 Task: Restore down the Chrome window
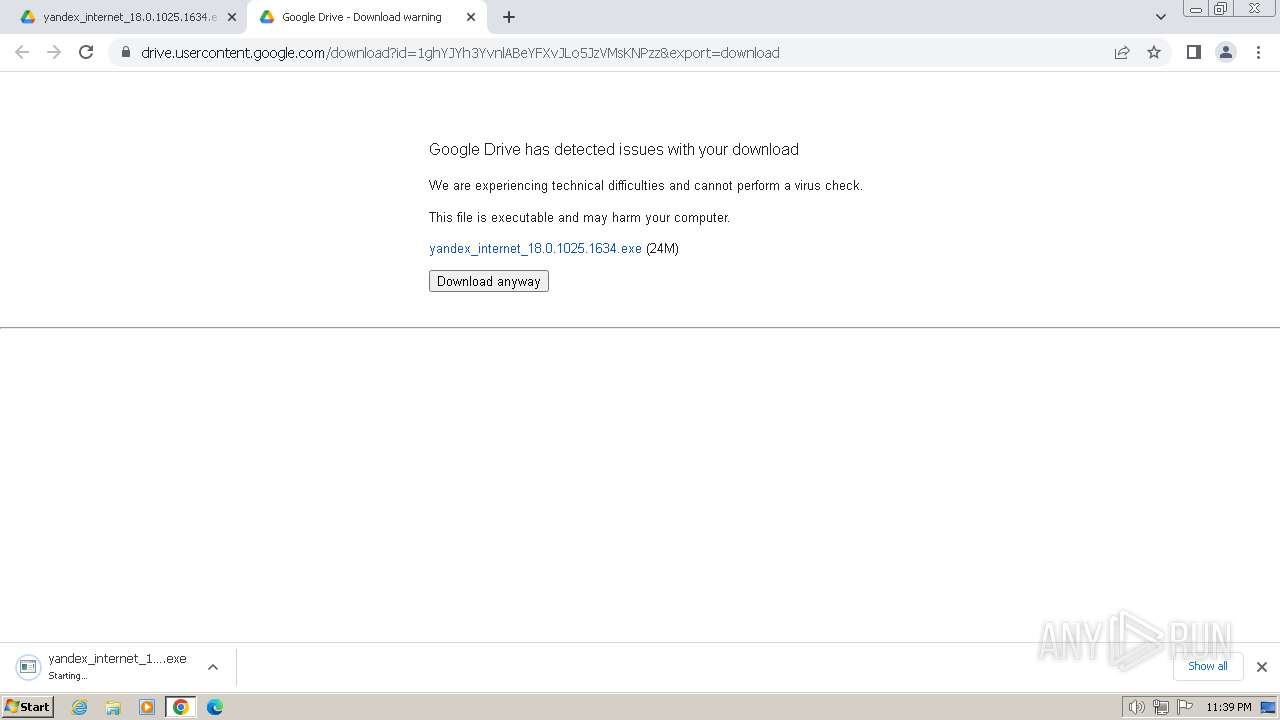(x=1221, y=8)
